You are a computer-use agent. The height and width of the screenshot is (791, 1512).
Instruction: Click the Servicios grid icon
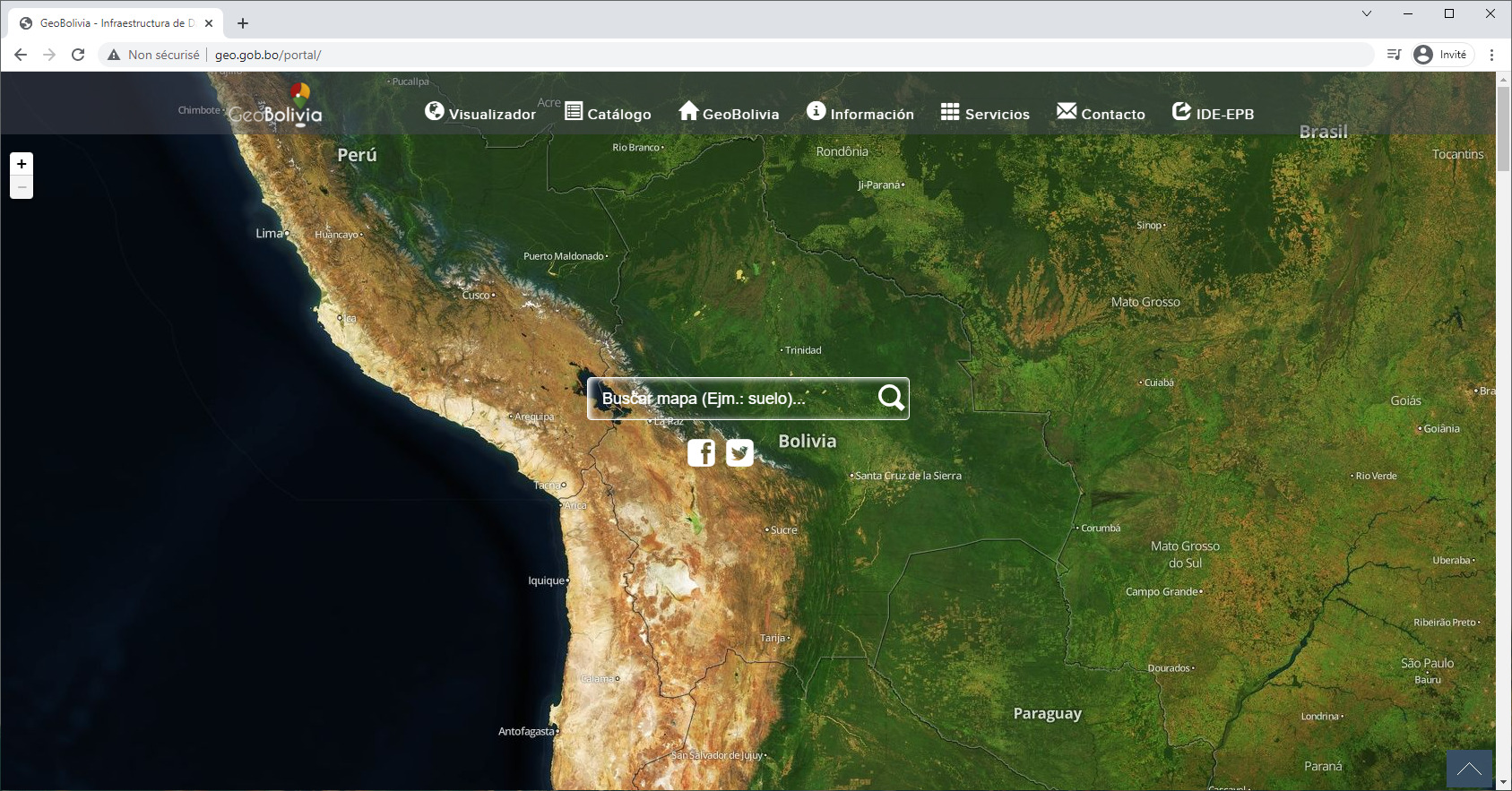950,111
